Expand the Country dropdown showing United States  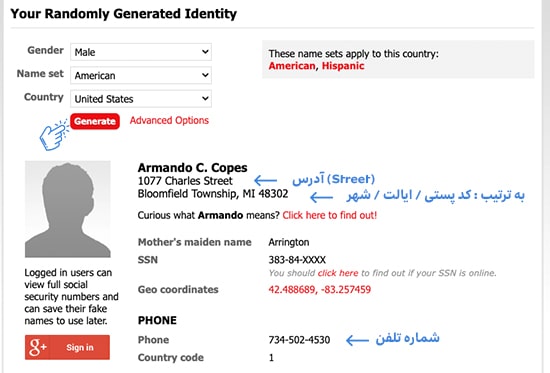pos(141,99)
